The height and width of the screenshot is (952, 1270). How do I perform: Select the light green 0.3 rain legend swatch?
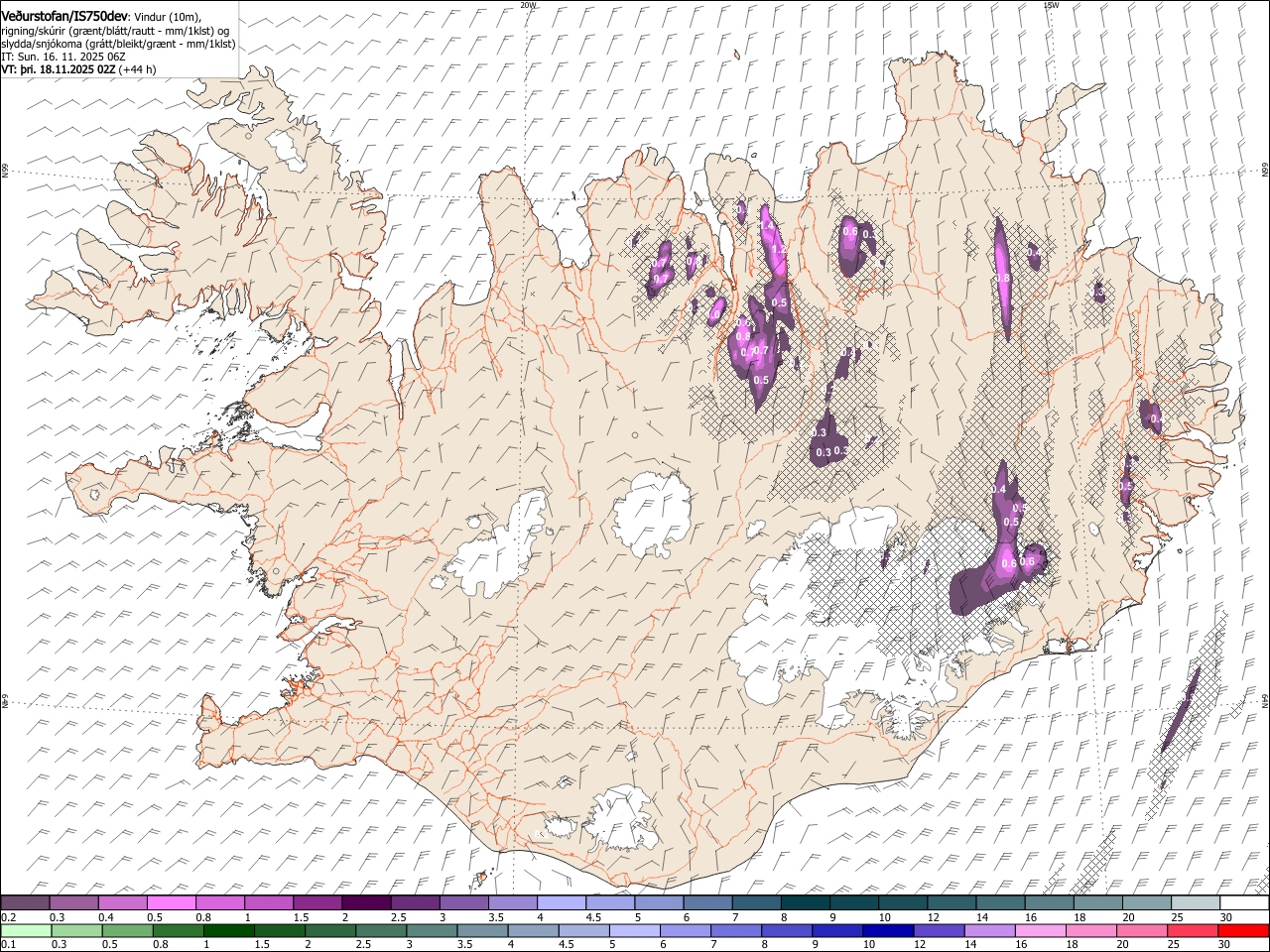coord(76,931)
